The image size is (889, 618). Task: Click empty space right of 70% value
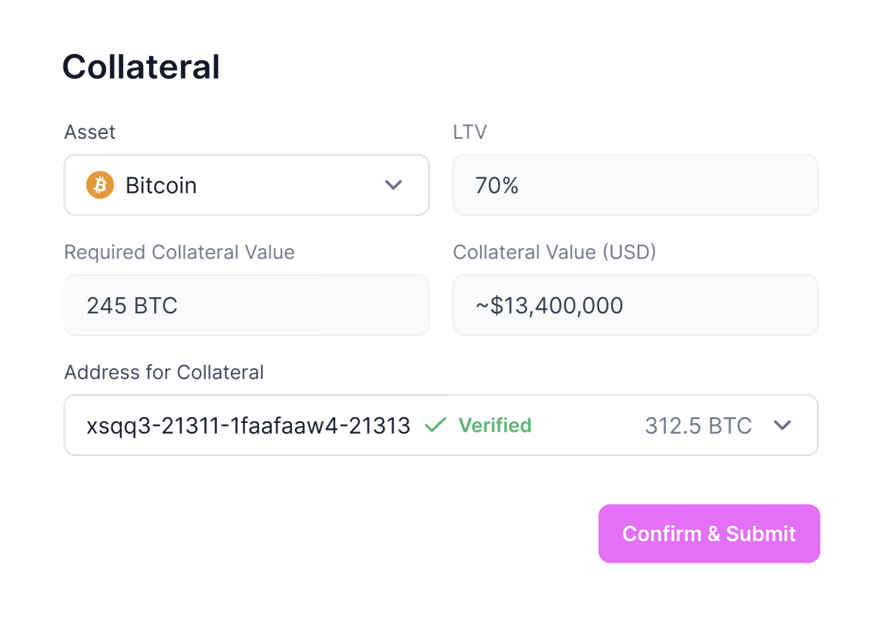tap(680, 186)
